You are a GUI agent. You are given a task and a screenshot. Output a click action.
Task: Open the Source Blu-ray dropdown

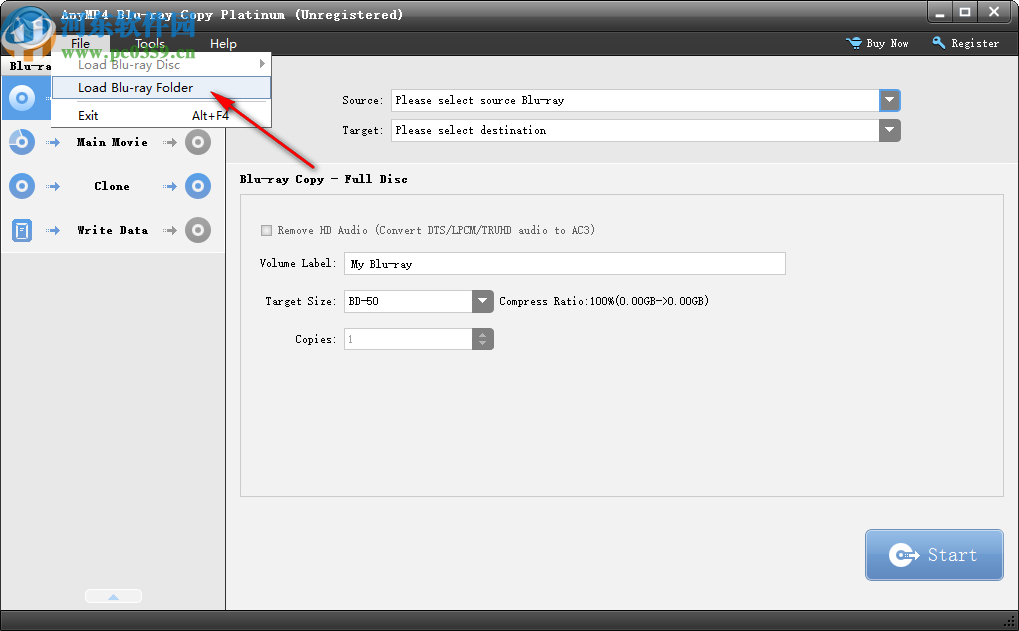point(889,100)
